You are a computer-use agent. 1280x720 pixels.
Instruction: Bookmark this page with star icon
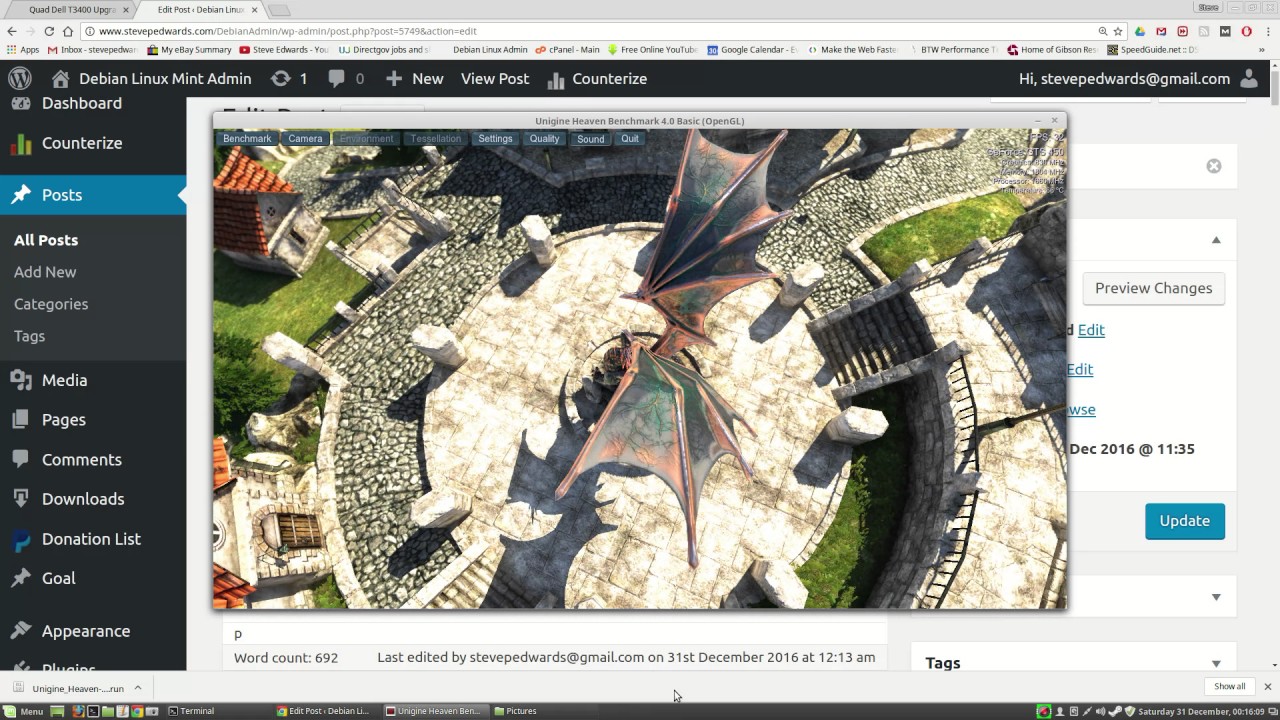(1118, 31)
